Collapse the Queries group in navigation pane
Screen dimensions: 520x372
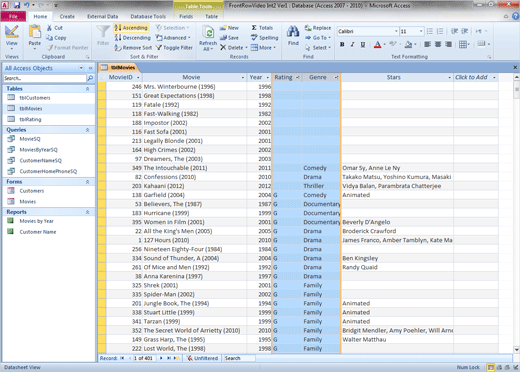tap(88, 130)
